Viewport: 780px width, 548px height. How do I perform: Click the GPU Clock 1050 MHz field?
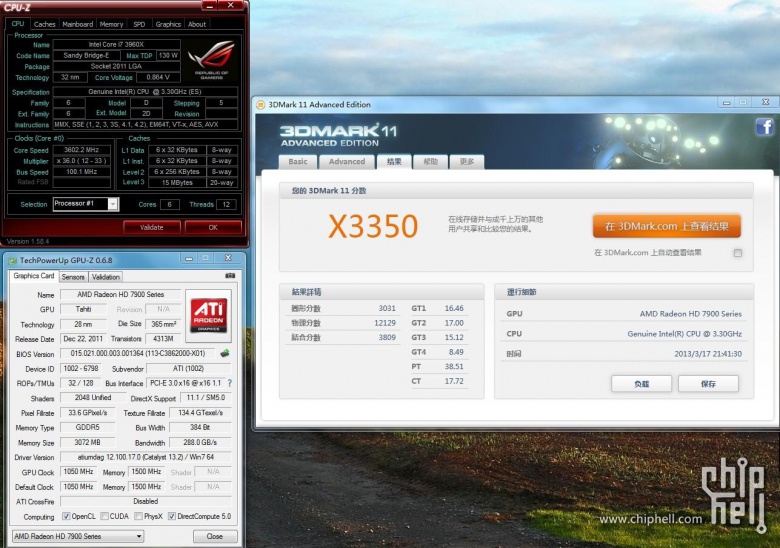pos(79,471)
